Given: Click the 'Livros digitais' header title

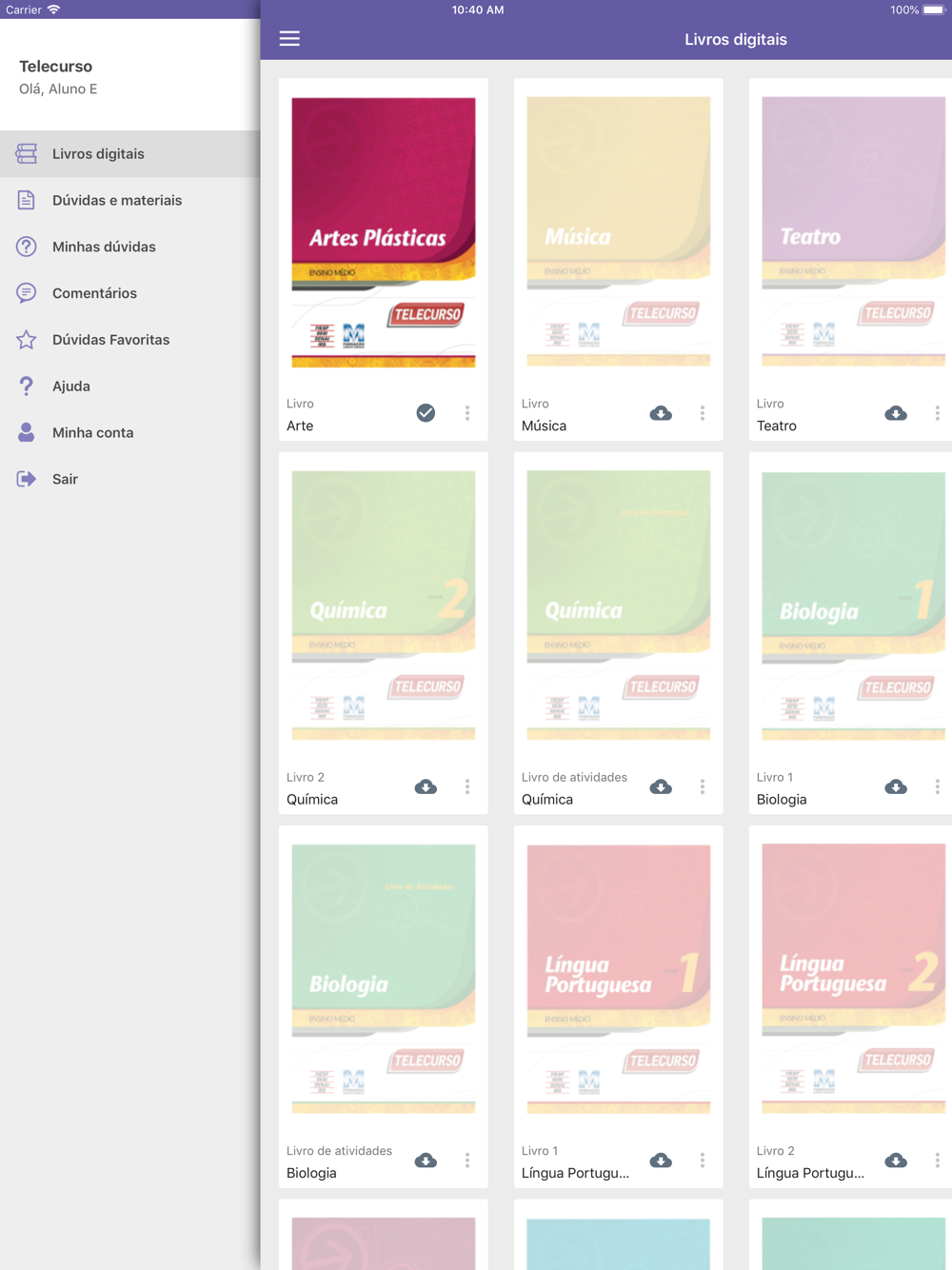Looking at the screenshot, I should (x=736, y=39).
